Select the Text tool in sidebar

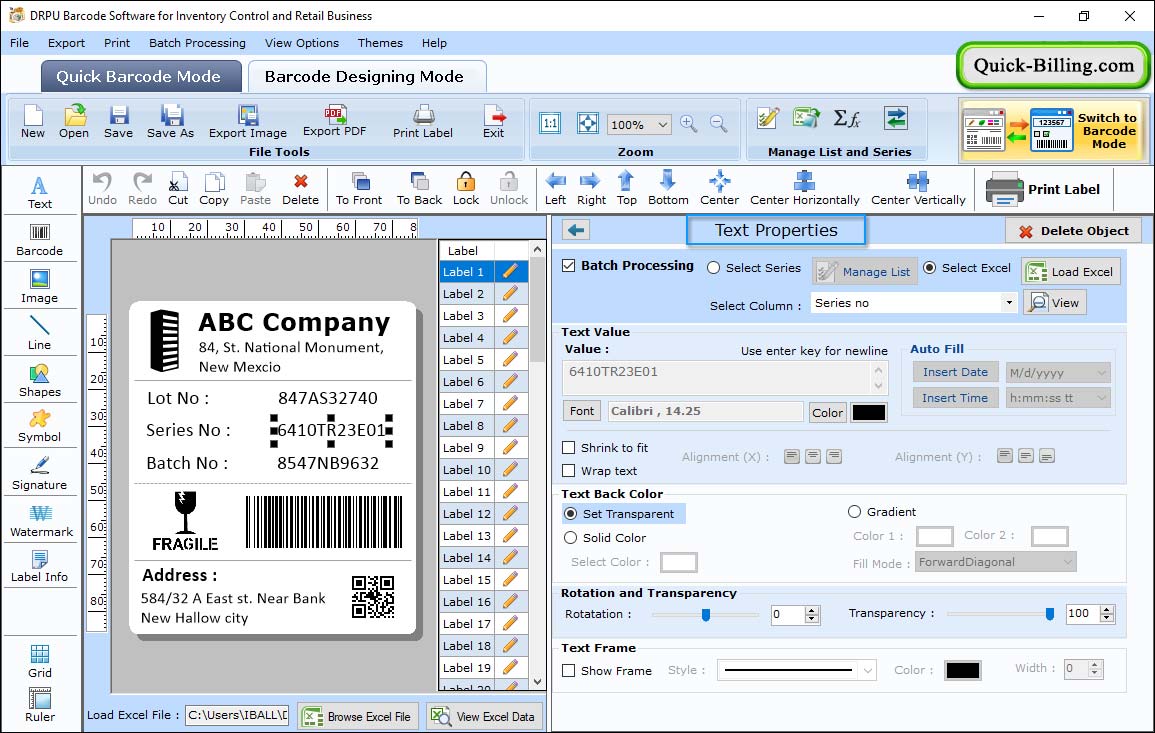[40, 193]
